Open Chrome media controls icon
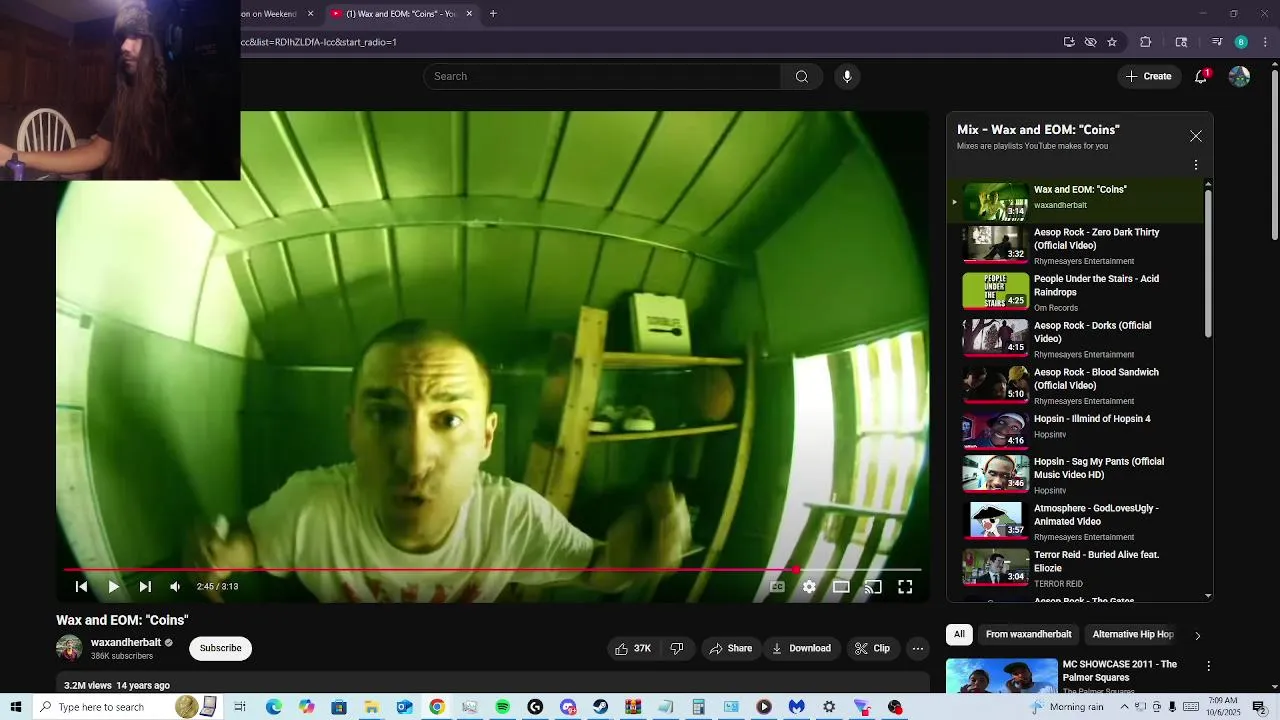 pos(1217,42)
